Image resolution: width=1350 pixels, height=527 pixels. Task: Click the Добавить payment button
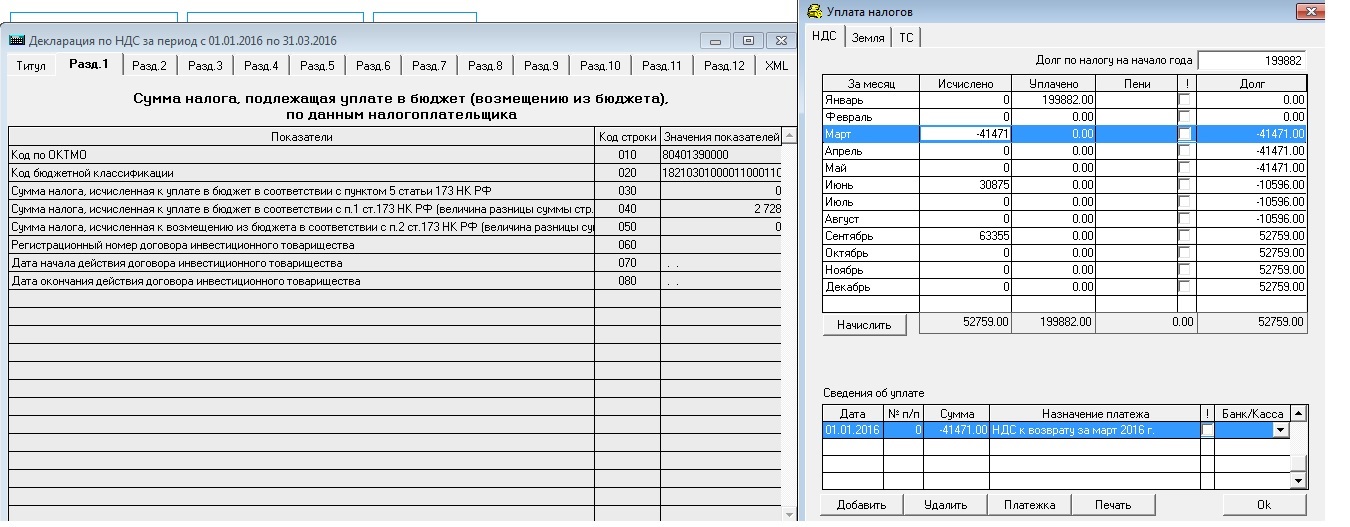pos(861,505)
